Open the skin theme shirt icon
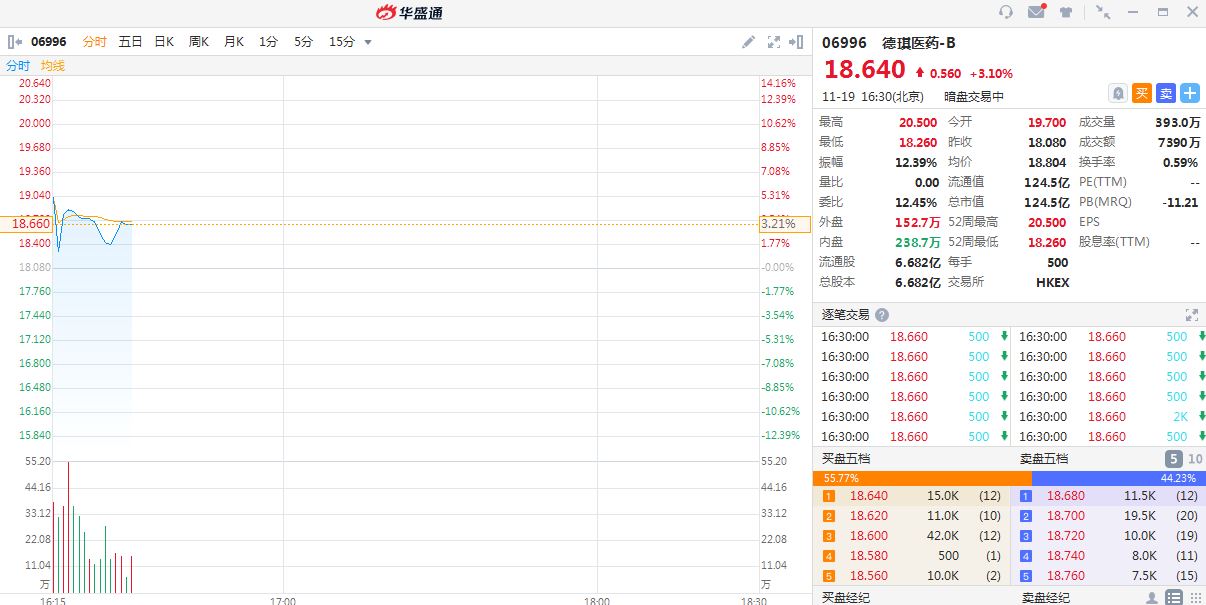The width and height of the screenshot is (1206, 605). coord(1066,12)
